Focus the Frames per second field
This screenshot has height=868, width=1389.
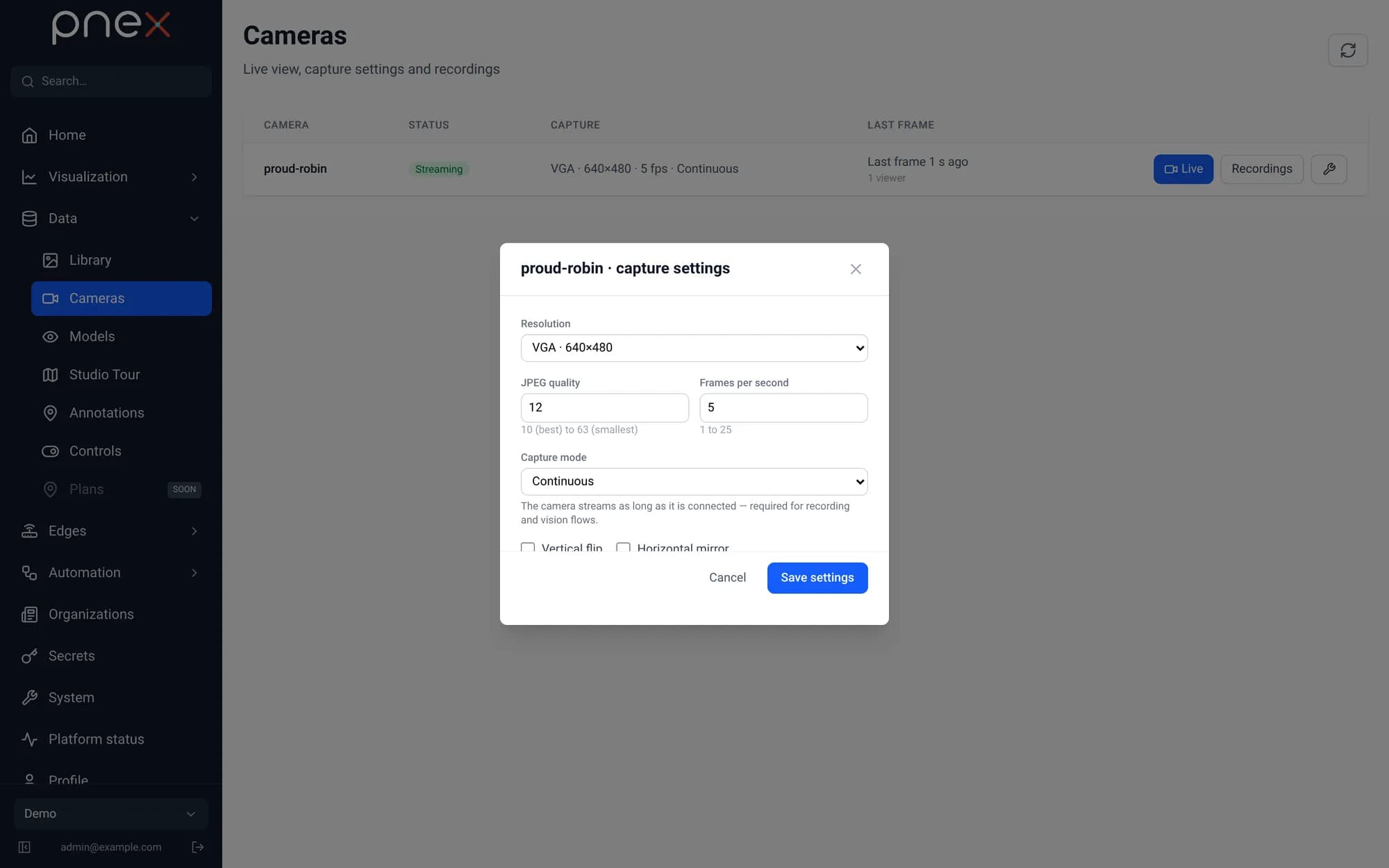pos(783,408)
